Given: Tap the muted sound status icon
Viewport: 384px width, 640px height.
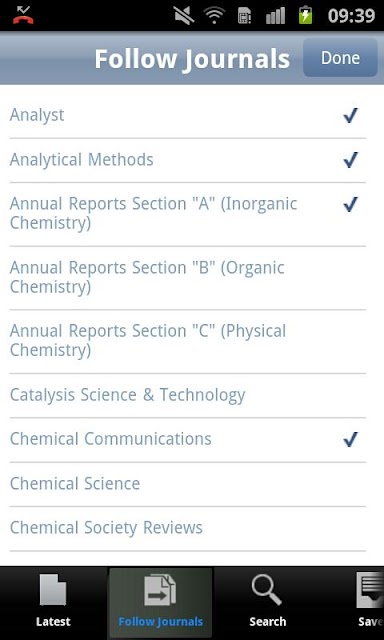Looking at the screenshot, I should click(x=184, y=16).
